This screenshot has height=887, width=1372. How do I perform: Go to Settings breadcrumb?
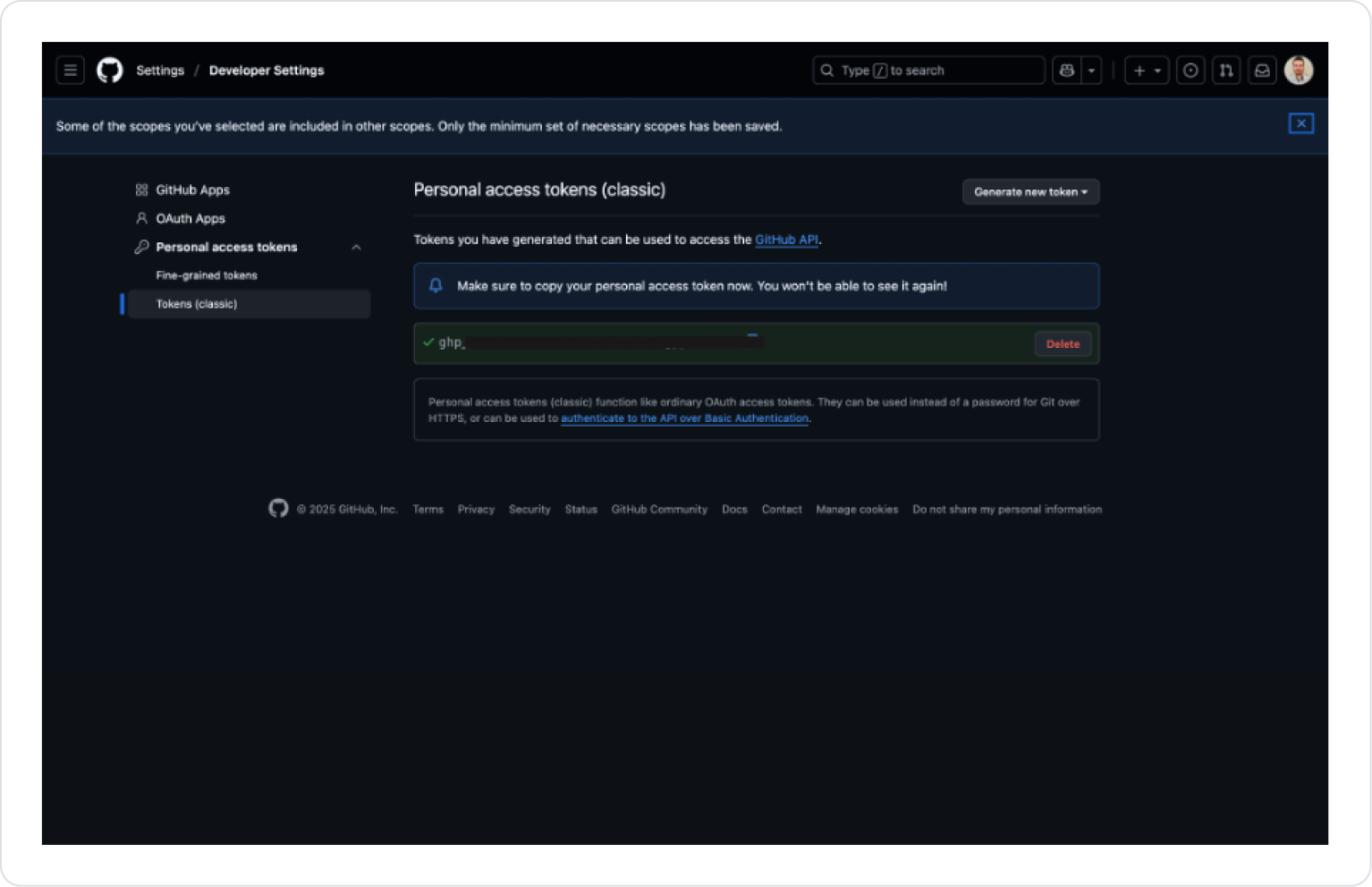click(160, 70)
